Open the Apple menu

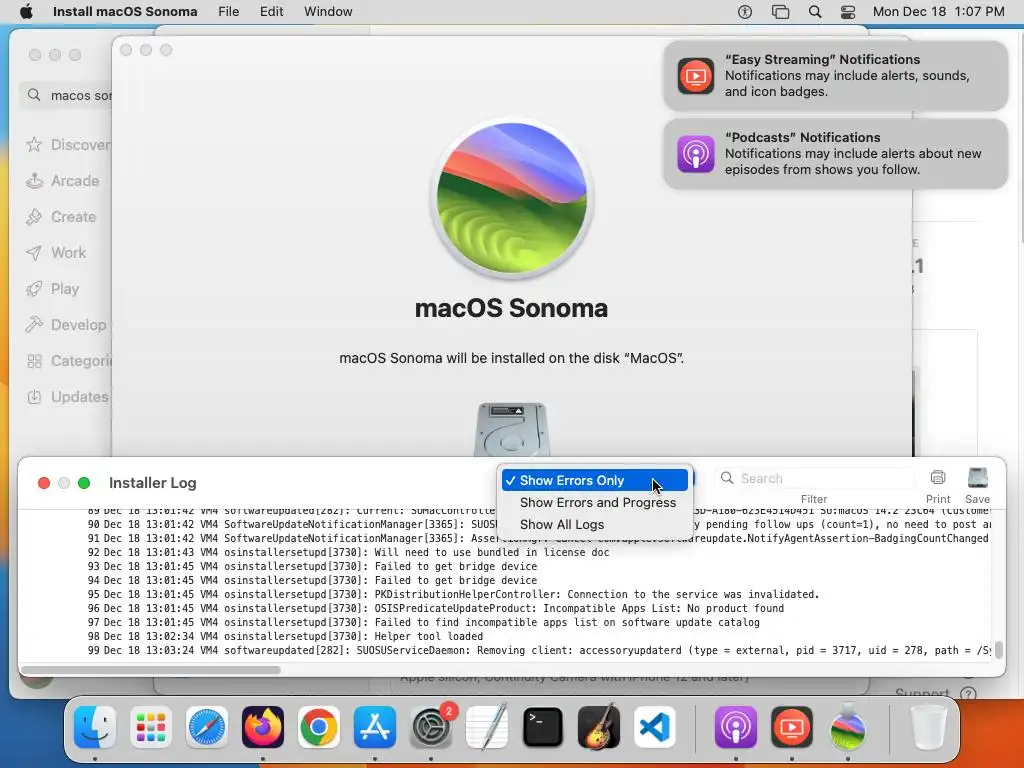tap(26, 11)
